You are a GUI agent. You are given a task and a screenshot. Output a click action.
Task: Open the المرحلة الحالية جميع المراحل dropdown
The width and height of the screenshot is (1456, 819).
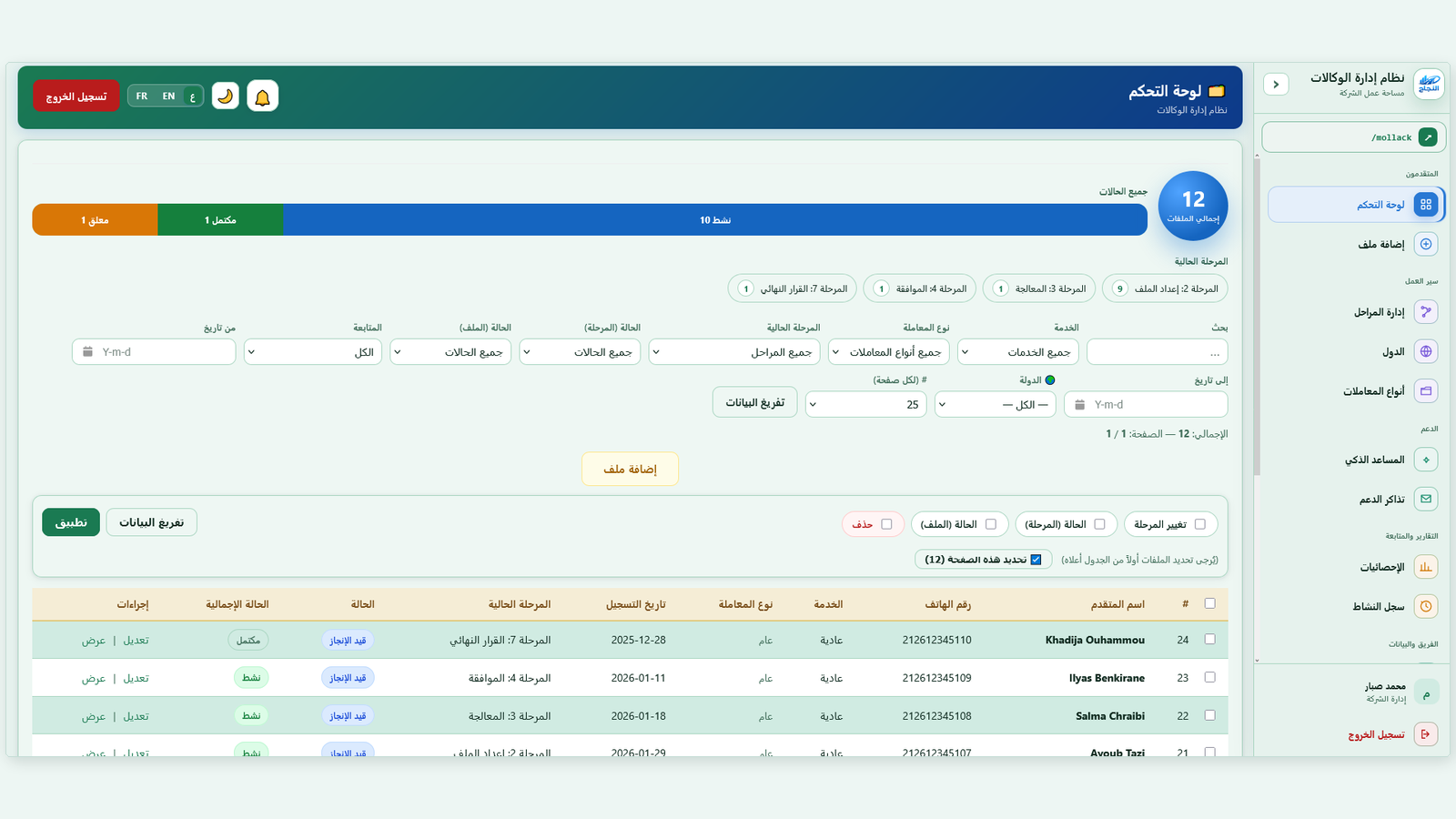click(x=734, y=352)
